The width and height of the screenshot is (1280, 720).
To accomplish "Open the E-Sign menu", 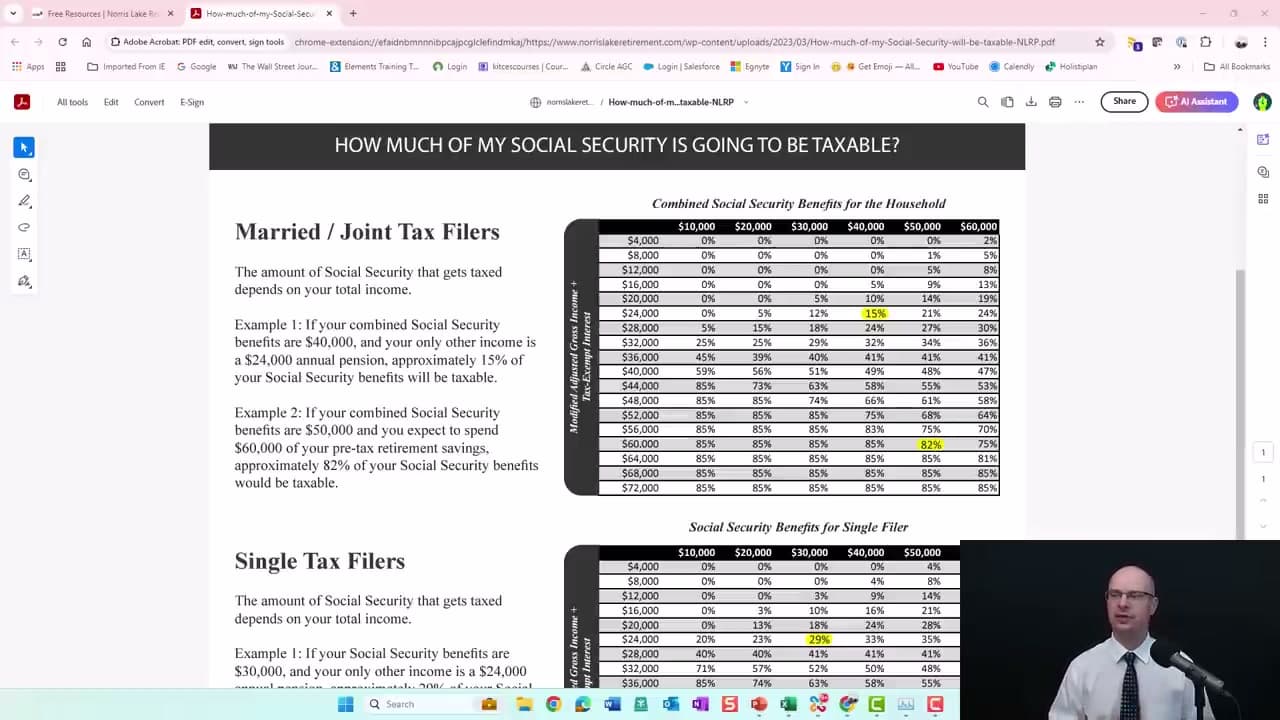I will coord(192,102).
